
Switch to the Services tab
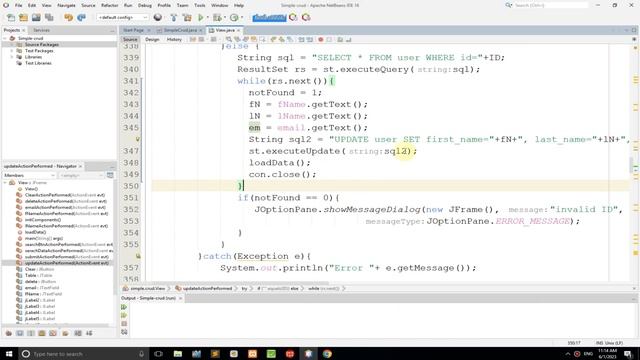tap(41, 30)
